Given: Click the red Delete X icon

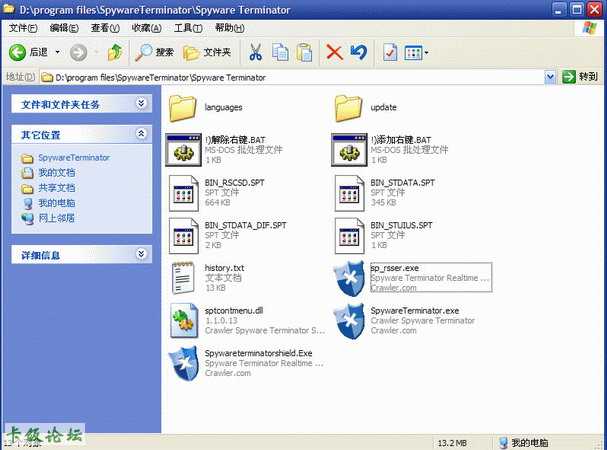Looking at the screenshot, I should click(334, 52).
